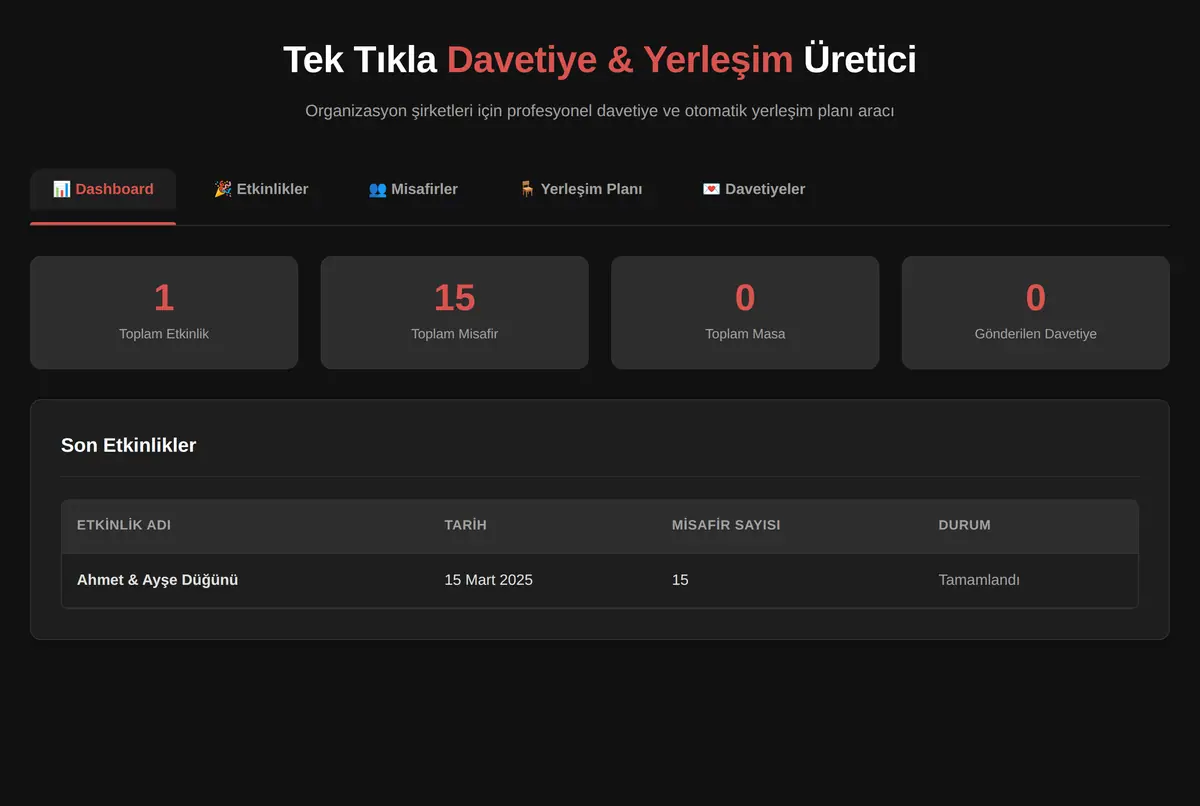
Task: Click the Son Etkinlikler heading
Action: coord(129,445)
